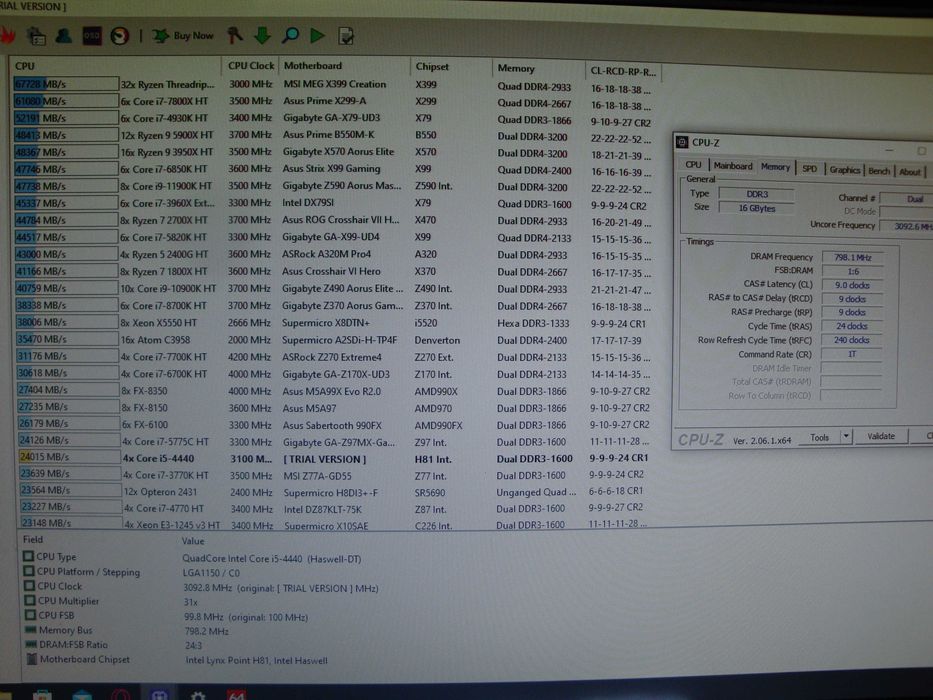933x700 pixels.
Task: Select the 12x Ryzen 9 5900X HT row
Action: pos(333,135)
